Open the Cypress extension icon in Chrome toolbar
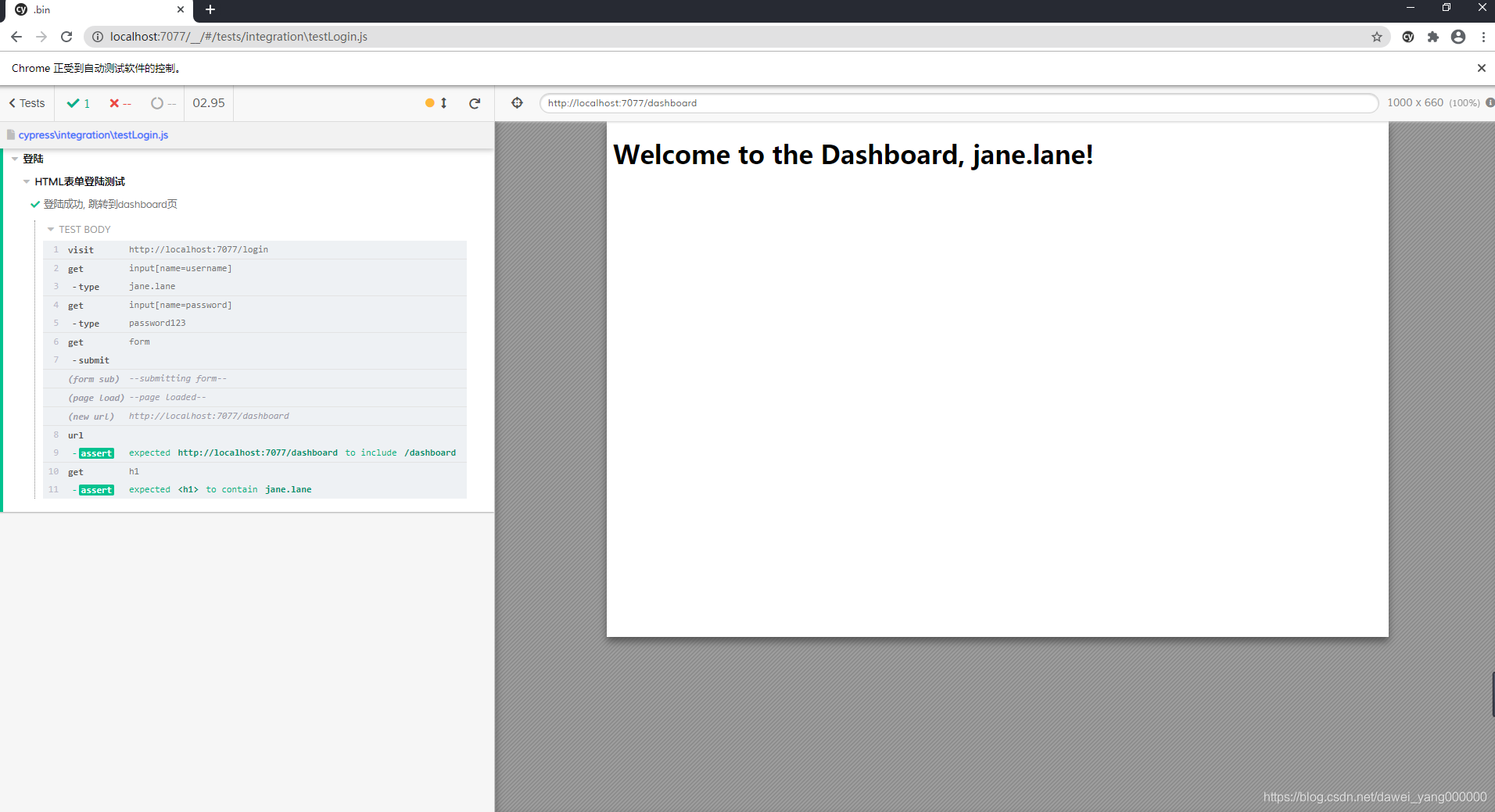Viewport: 1495px width, 812px height. click(1408, 37)
